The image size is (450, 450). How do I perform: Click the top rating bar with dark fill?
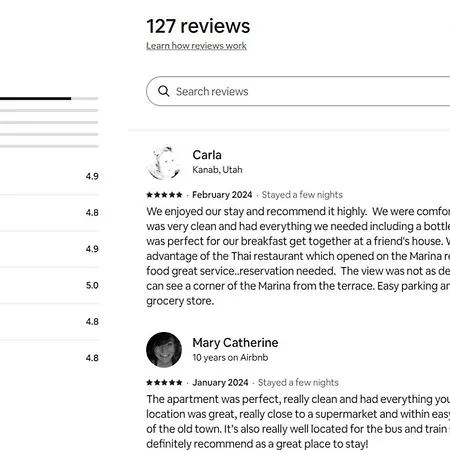pos(49,98)
